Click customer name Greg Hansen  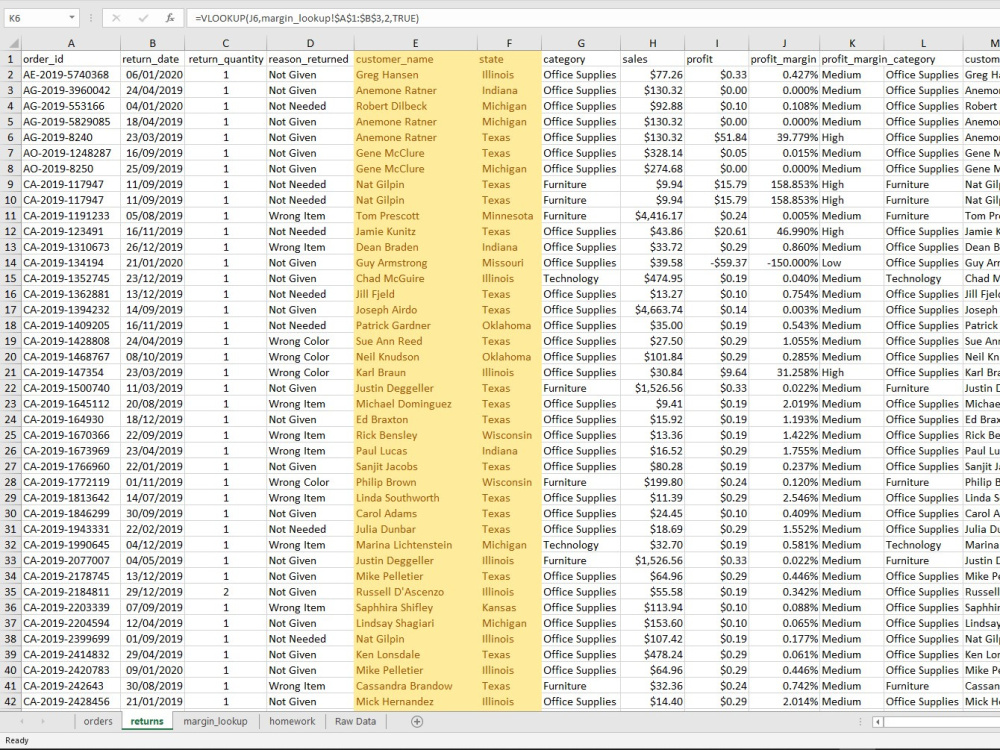click(x=415, y=75)
